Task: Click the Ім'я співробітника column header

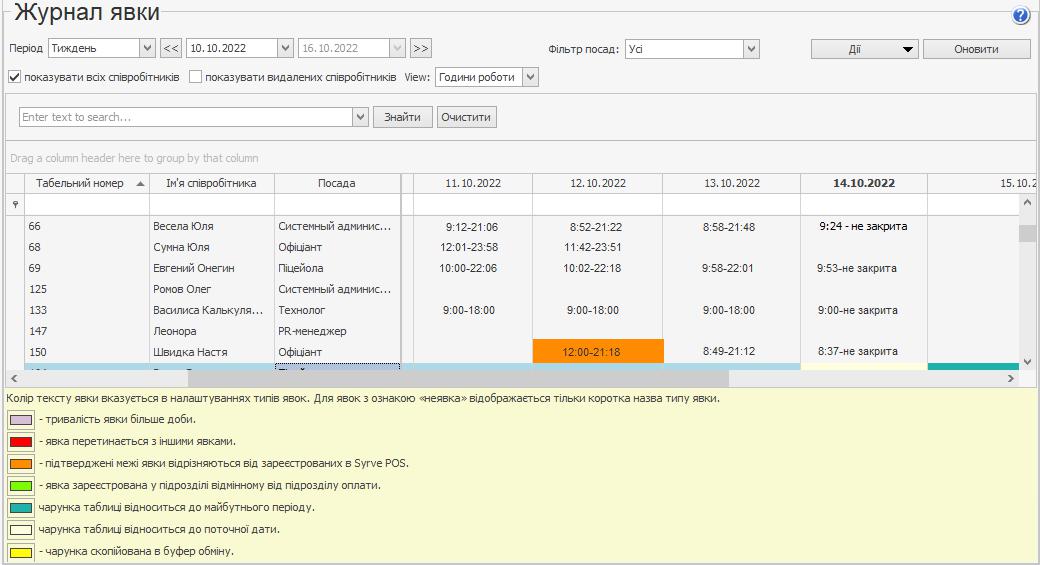Action: pos(211,183)
